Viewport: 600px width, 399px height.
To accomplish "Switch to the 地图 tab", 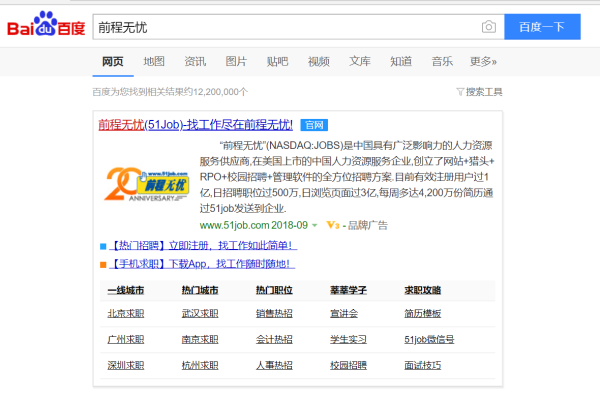I will (154, 61).
